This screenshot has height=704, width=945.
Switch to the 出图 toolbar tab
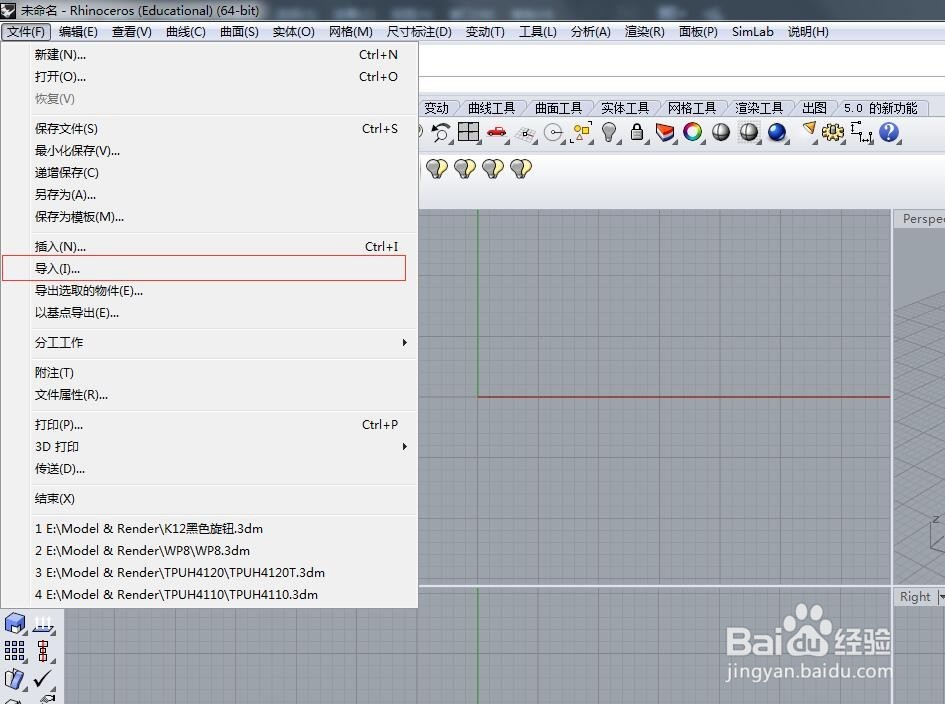814,108
